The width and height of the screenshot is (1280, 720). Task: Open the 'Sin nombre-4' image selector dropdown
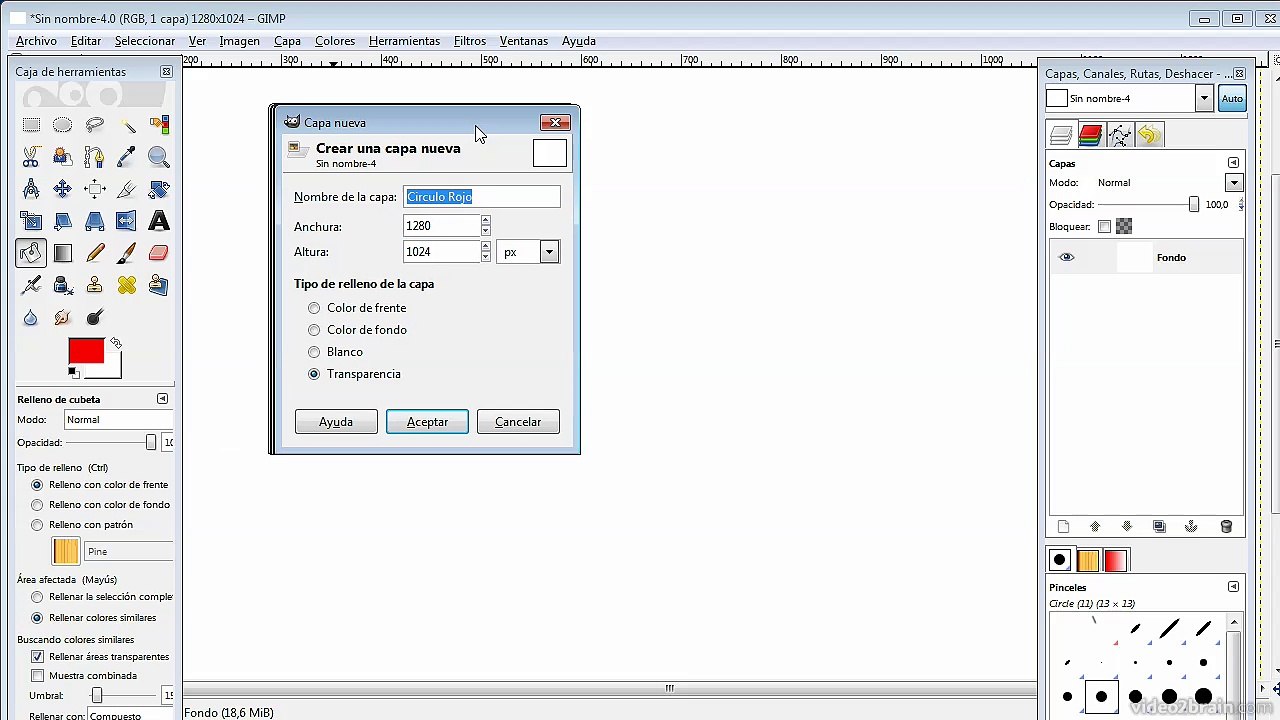(x=1204, y=98)
